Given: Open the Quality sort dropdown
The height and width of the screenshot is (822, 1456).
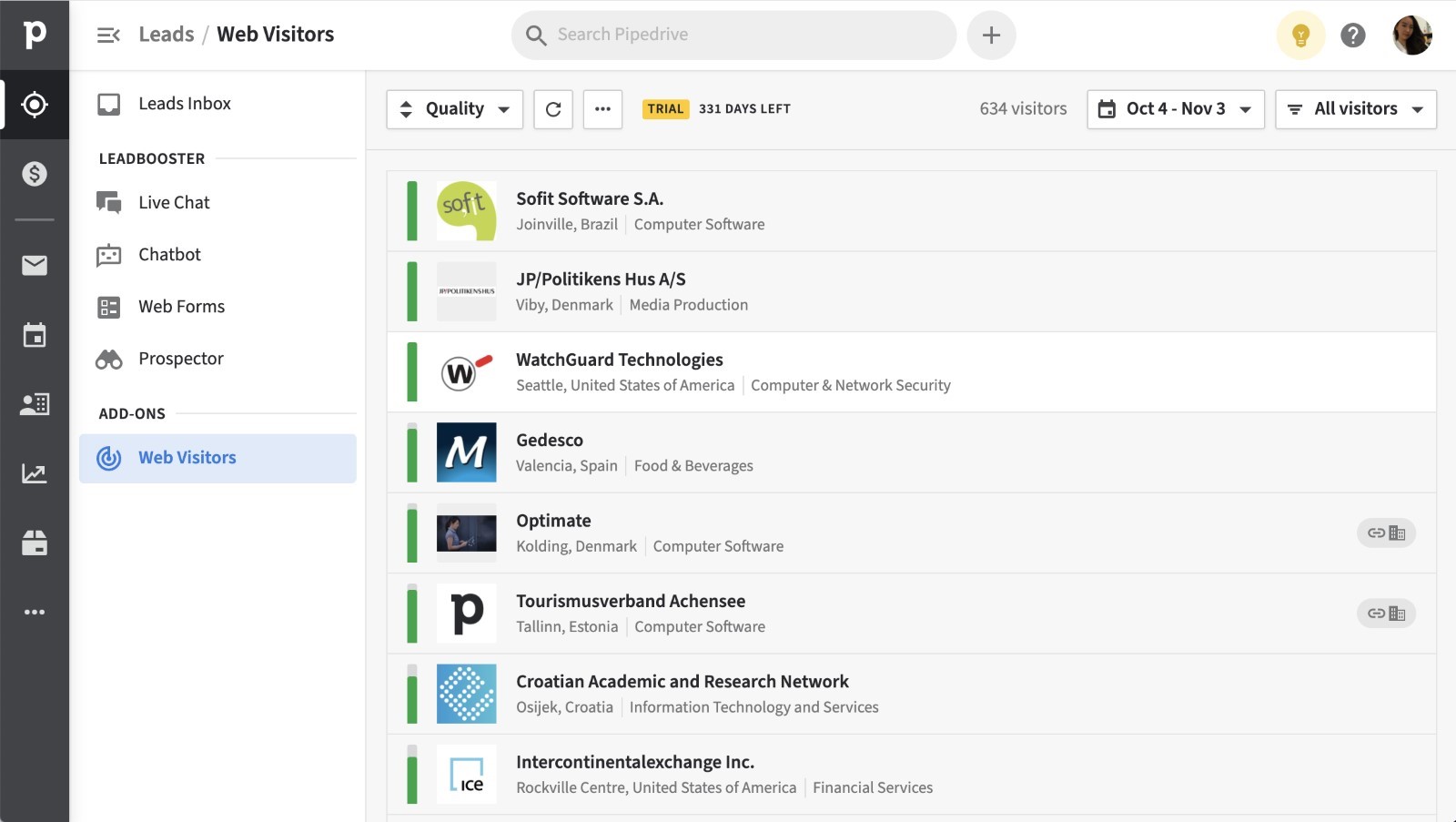Looking at the screenshot, I should coord(454,109).
